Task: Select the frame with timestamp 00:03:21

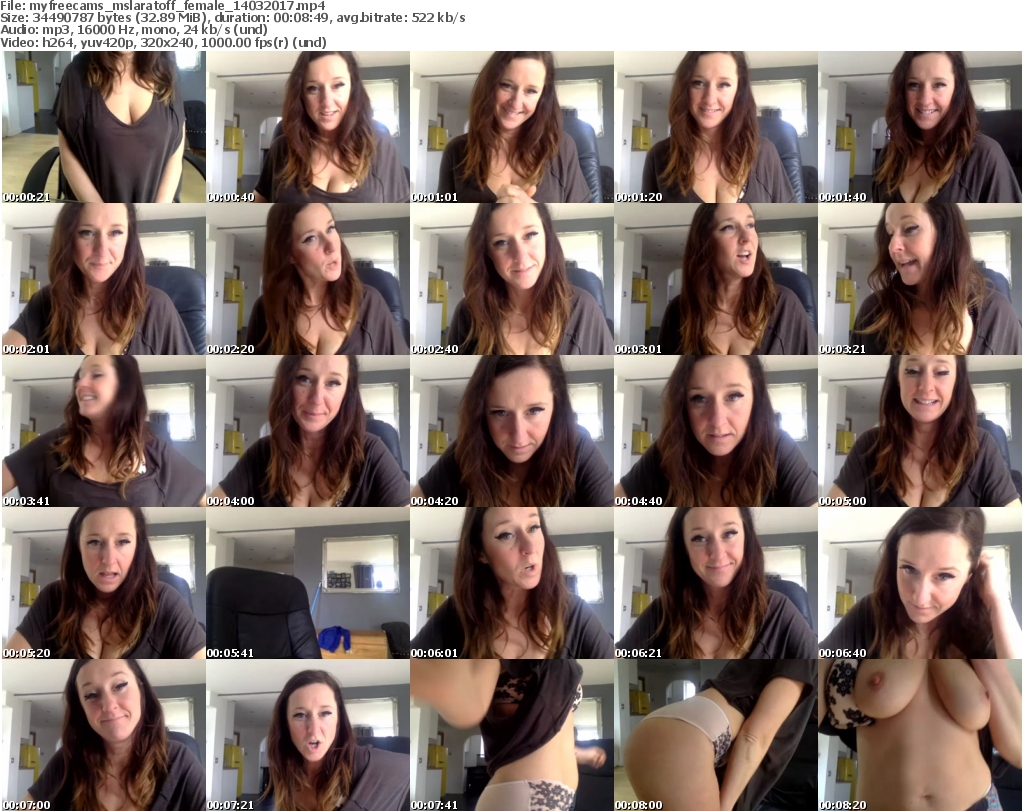Action: point(920,279)
